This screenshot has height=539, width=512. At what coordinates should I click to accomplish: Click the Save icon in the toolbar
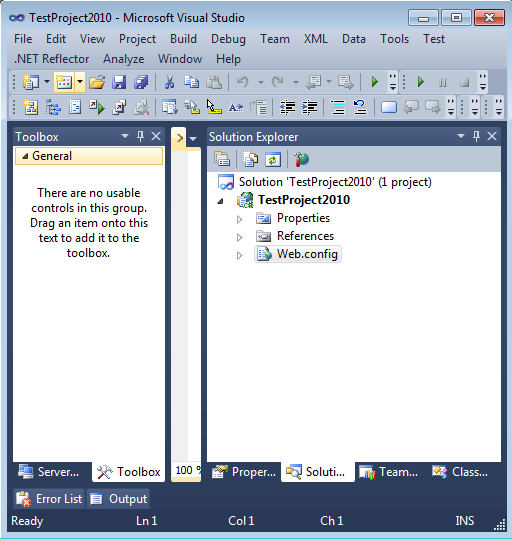pos(119,82)
